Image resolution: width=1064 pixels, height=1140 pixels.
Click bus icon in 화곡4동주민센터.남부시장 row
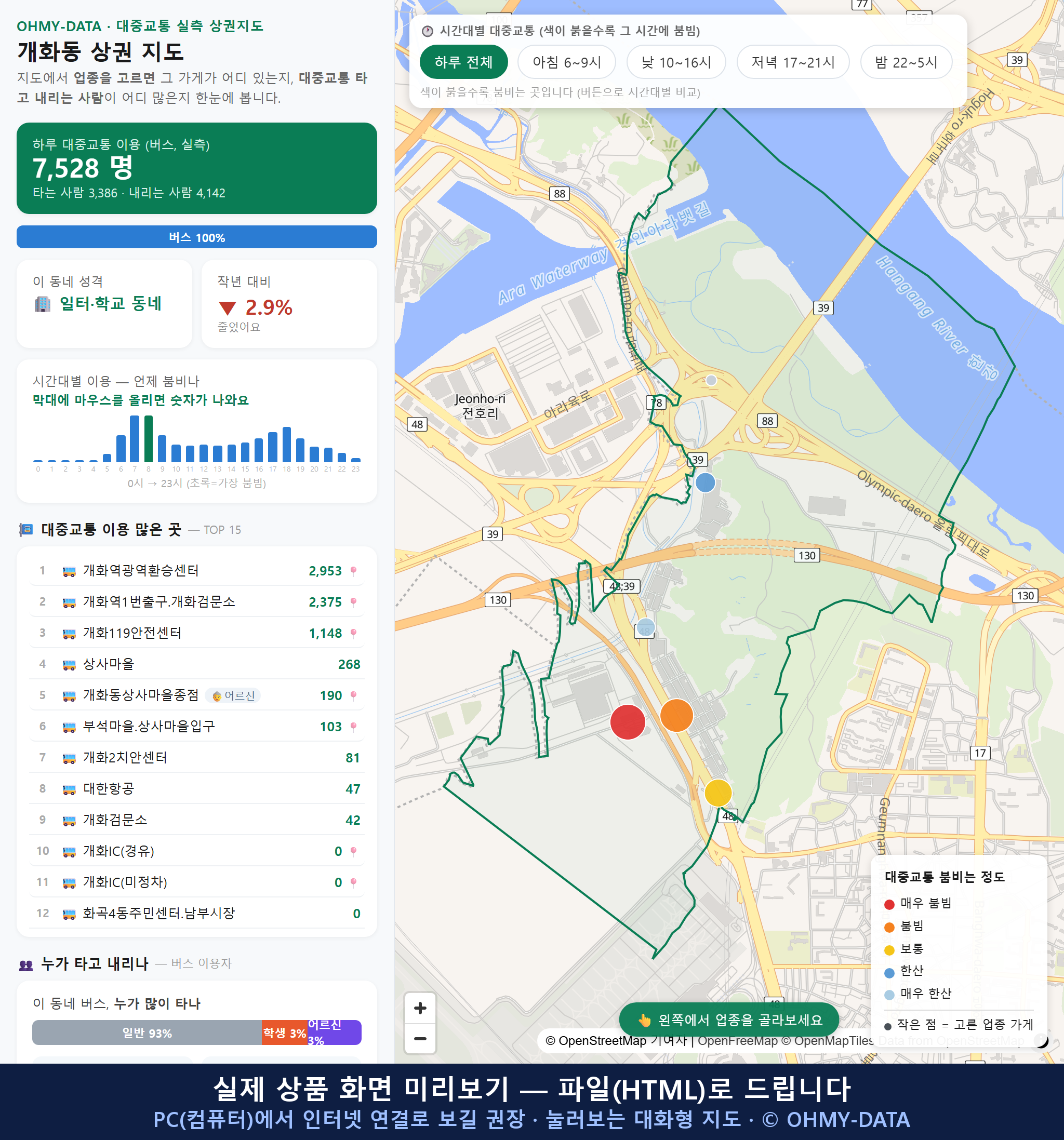(x=69, y=914)
